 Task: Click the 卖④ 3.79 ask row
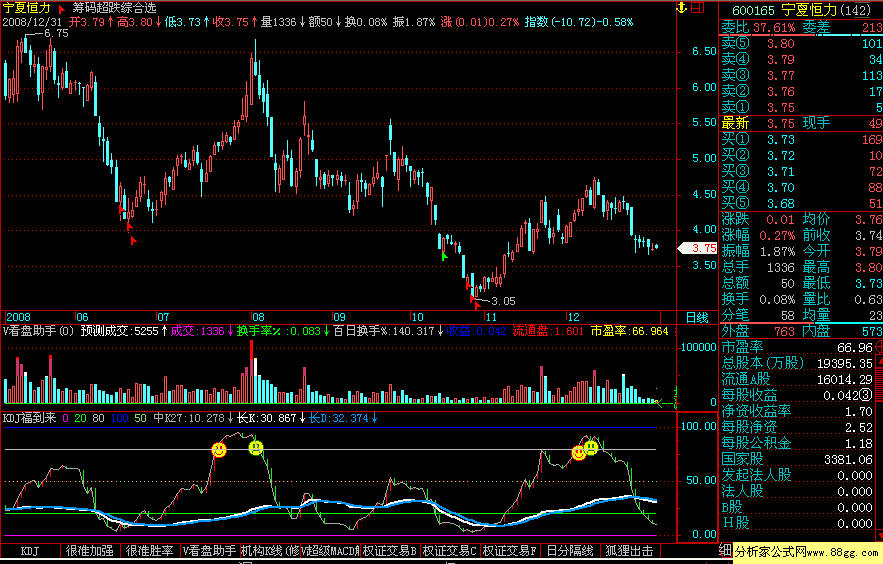point(801,59)
